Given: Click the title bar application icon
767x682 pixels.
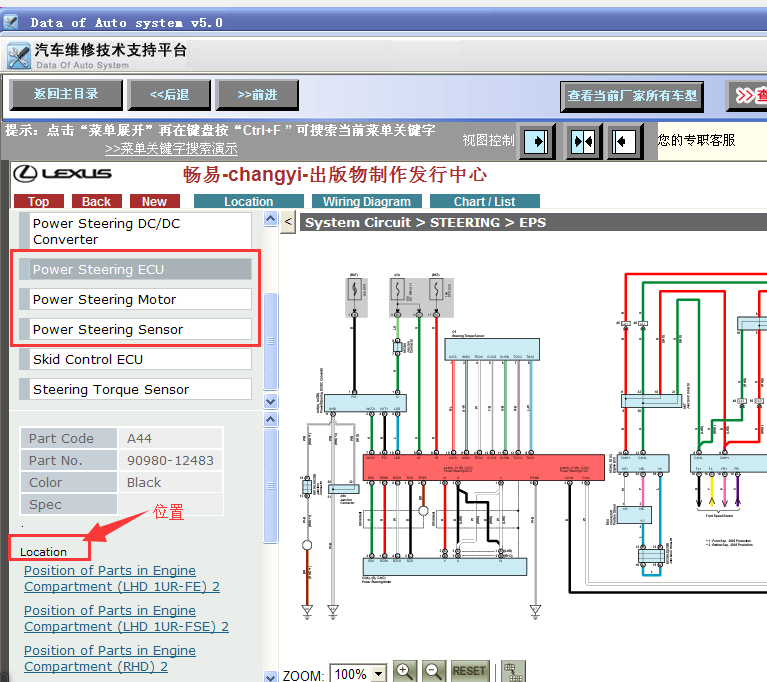Looking at the screenshot, I should click(x=10, y=23).
